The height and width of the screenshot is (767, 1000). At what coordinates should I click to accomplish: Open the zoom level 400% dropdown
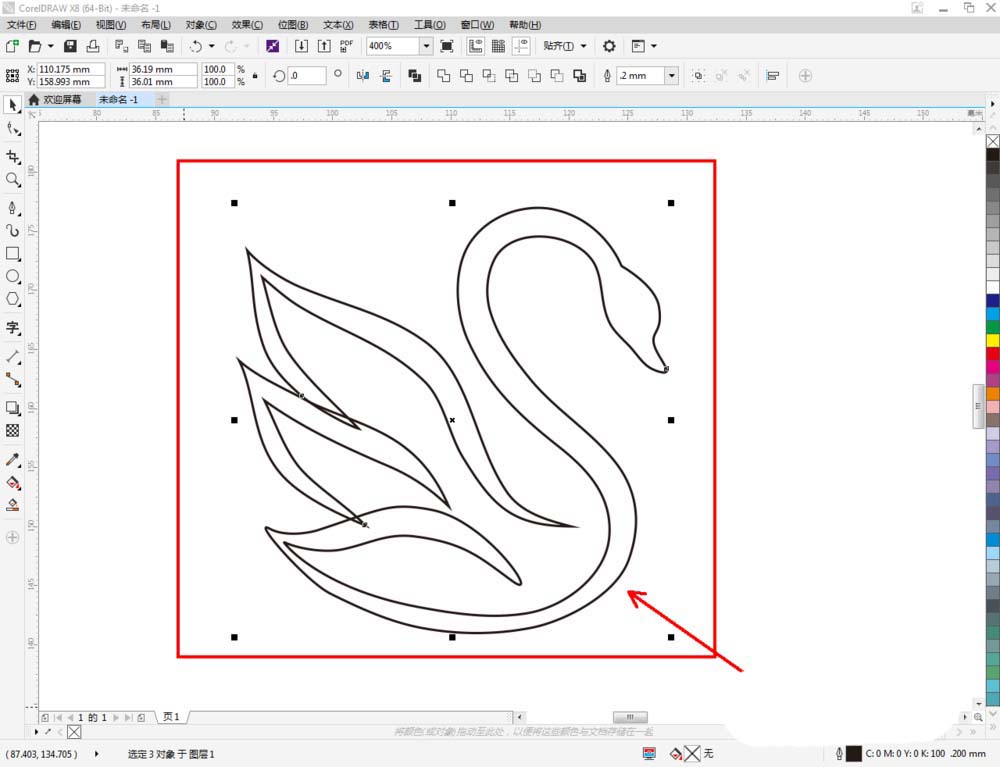point(426,46)
